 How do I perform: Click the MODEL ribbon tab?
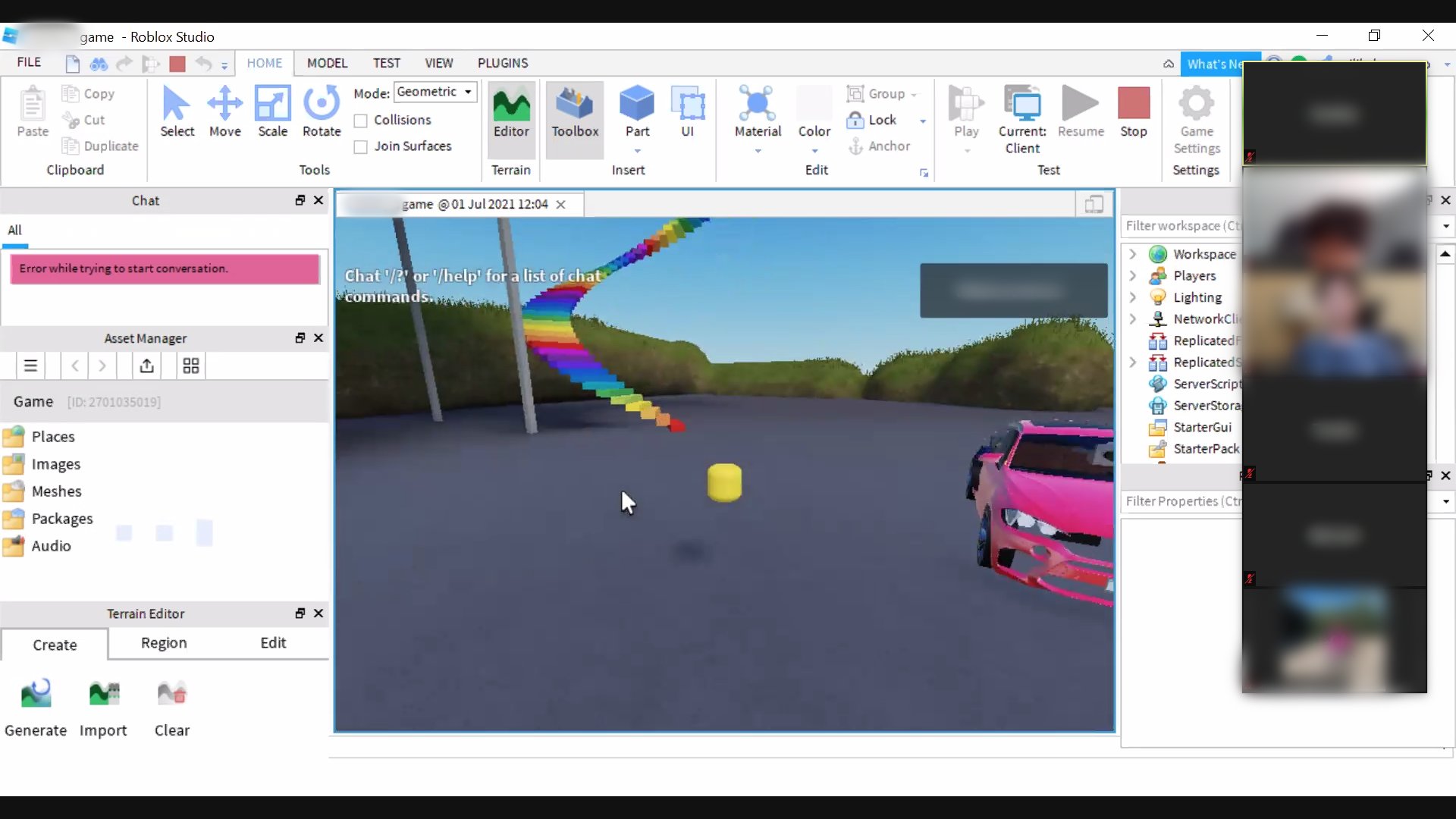coord(327,62)
